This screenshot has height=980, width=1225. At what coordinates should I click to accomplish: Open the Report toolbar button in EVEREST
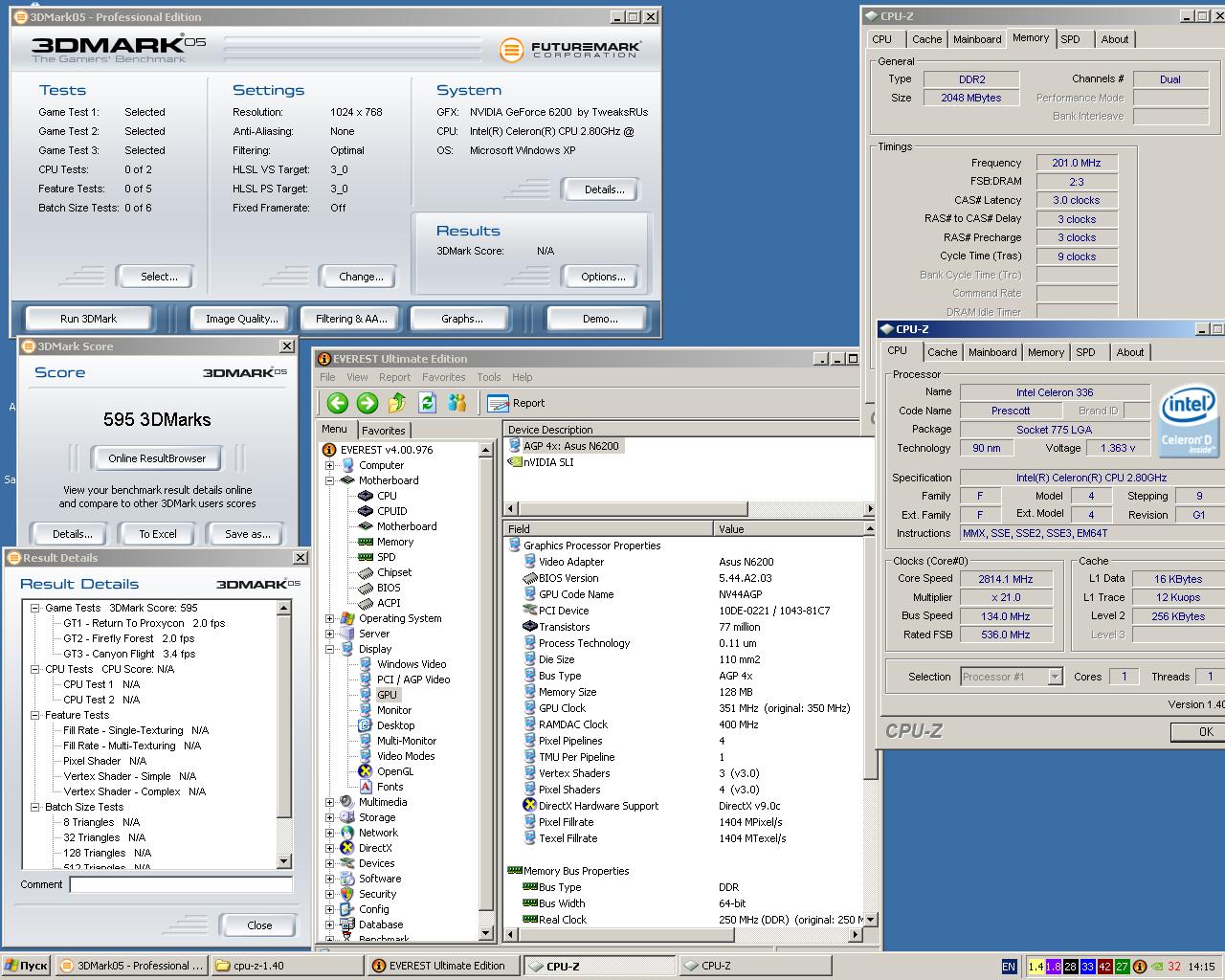(x=517, y=403)
